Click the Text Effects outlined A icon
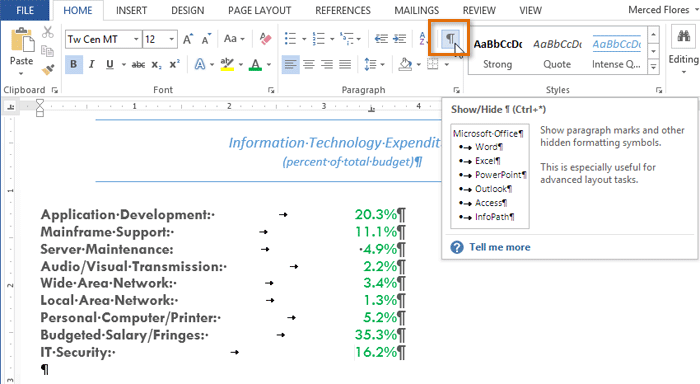 [200, 65]
